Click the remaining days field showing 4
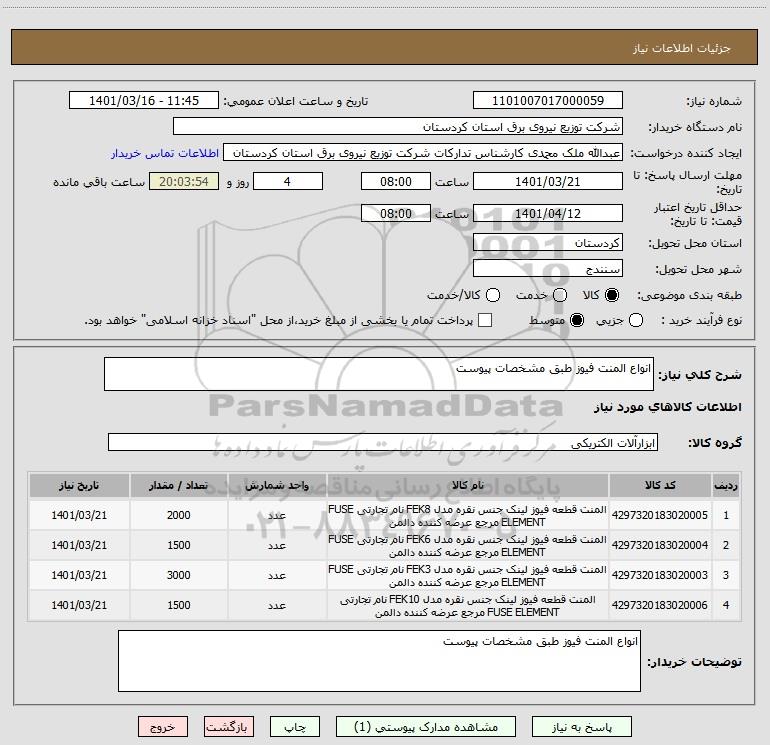Viewport: 770px width, 745px height. (x=288, y=181)
